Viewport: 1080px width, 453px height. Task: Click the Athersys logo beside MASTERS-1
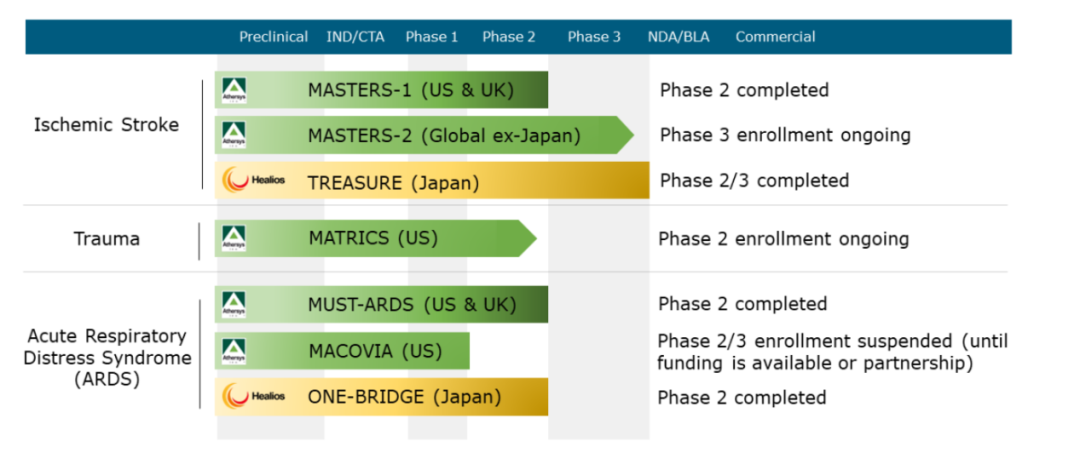[x=234, y=90]
